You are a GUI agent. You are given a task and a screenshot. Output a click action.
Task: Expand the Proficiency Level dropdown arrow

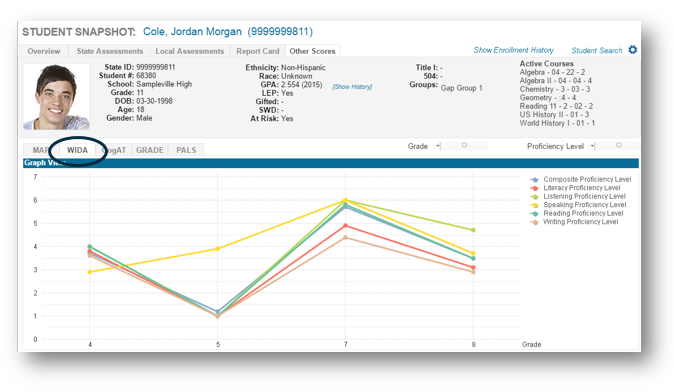click(x=592, y=146)
